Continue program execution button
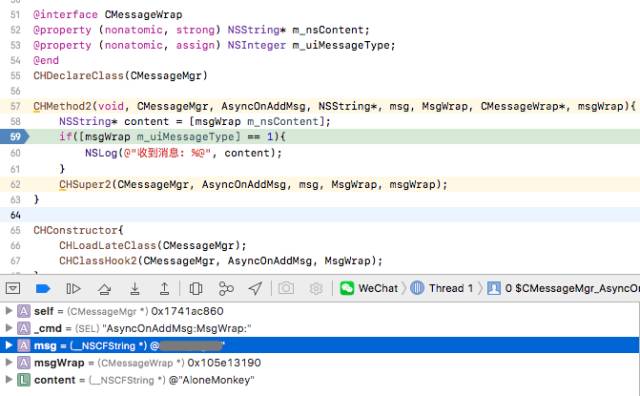 73,289
